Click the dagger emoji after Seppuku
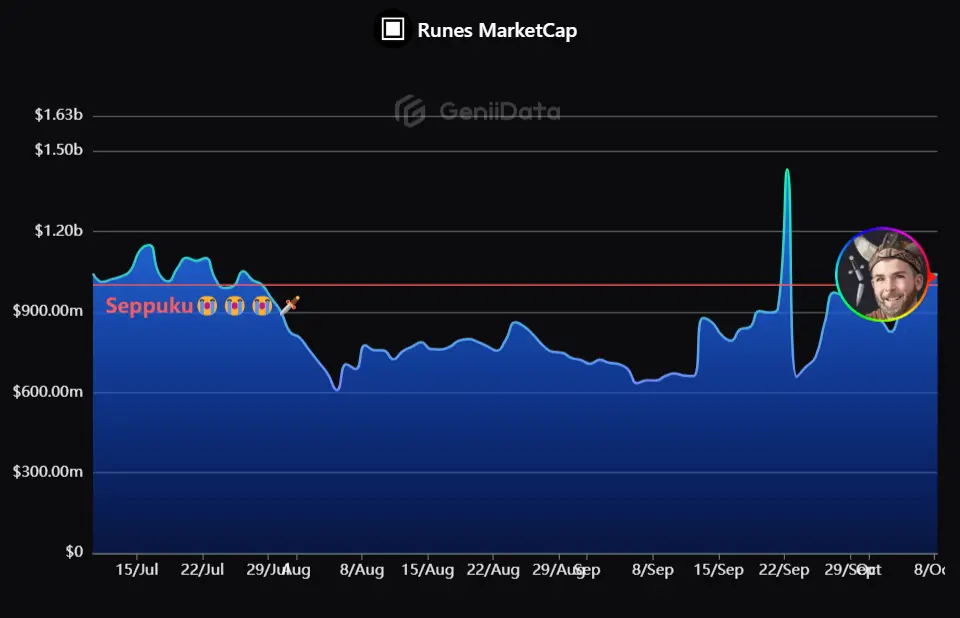 (288, 305)
